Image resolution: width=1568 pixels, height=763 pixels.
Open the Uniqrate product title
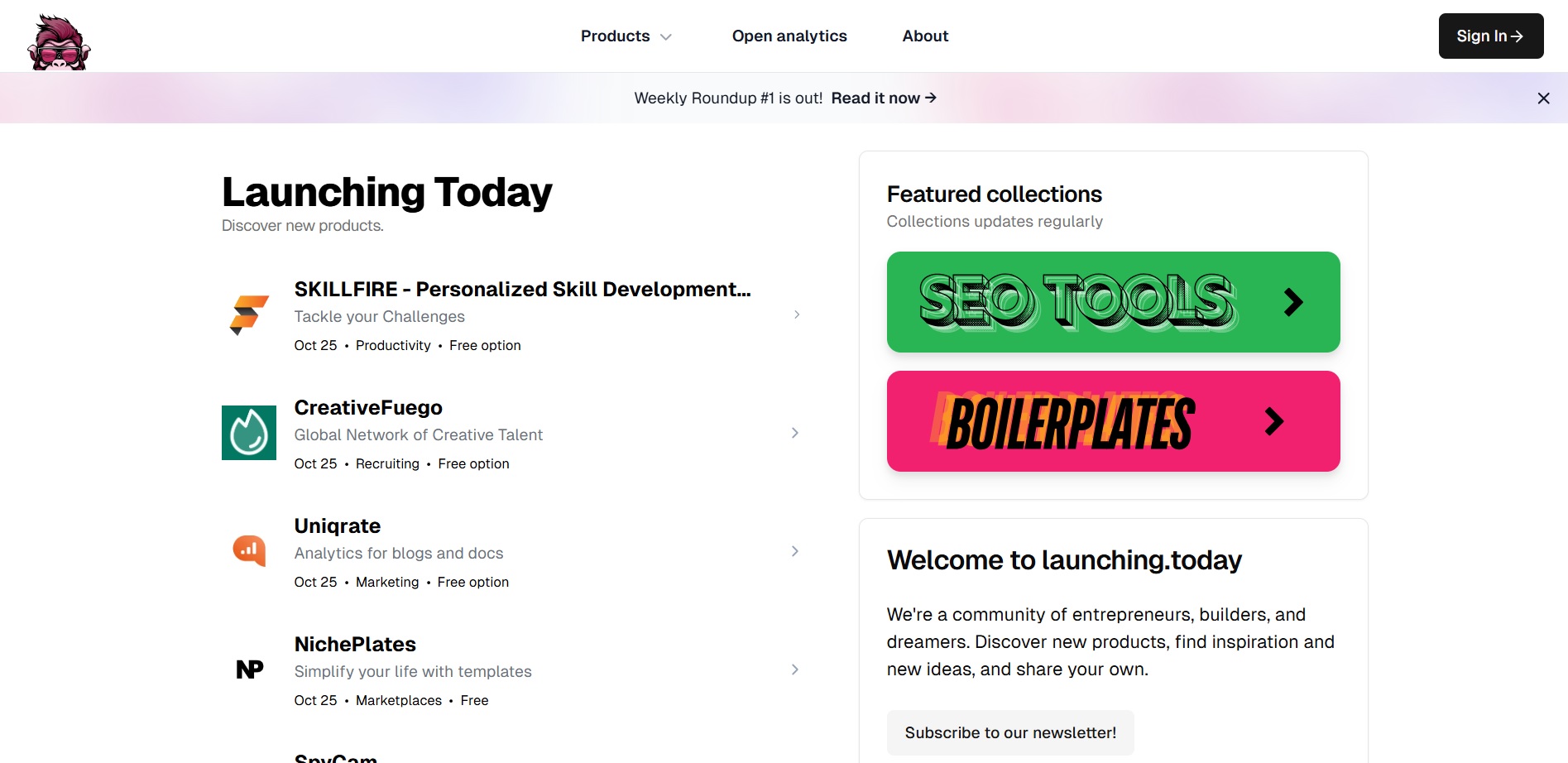(x=338, y=526)
